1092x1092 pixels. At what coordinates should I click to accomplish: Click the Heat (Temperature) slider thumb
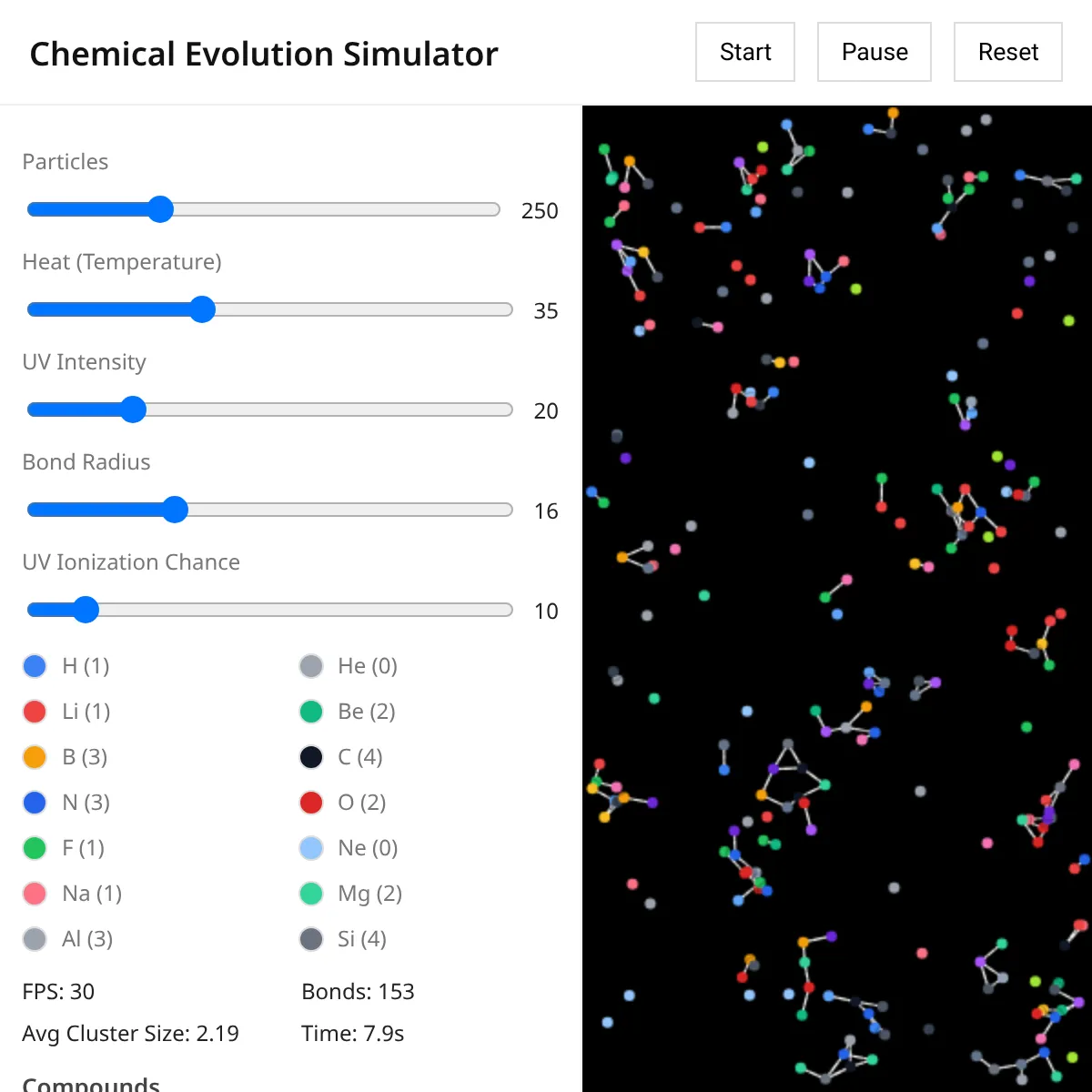pyautogui.click(x=202, y=309)
